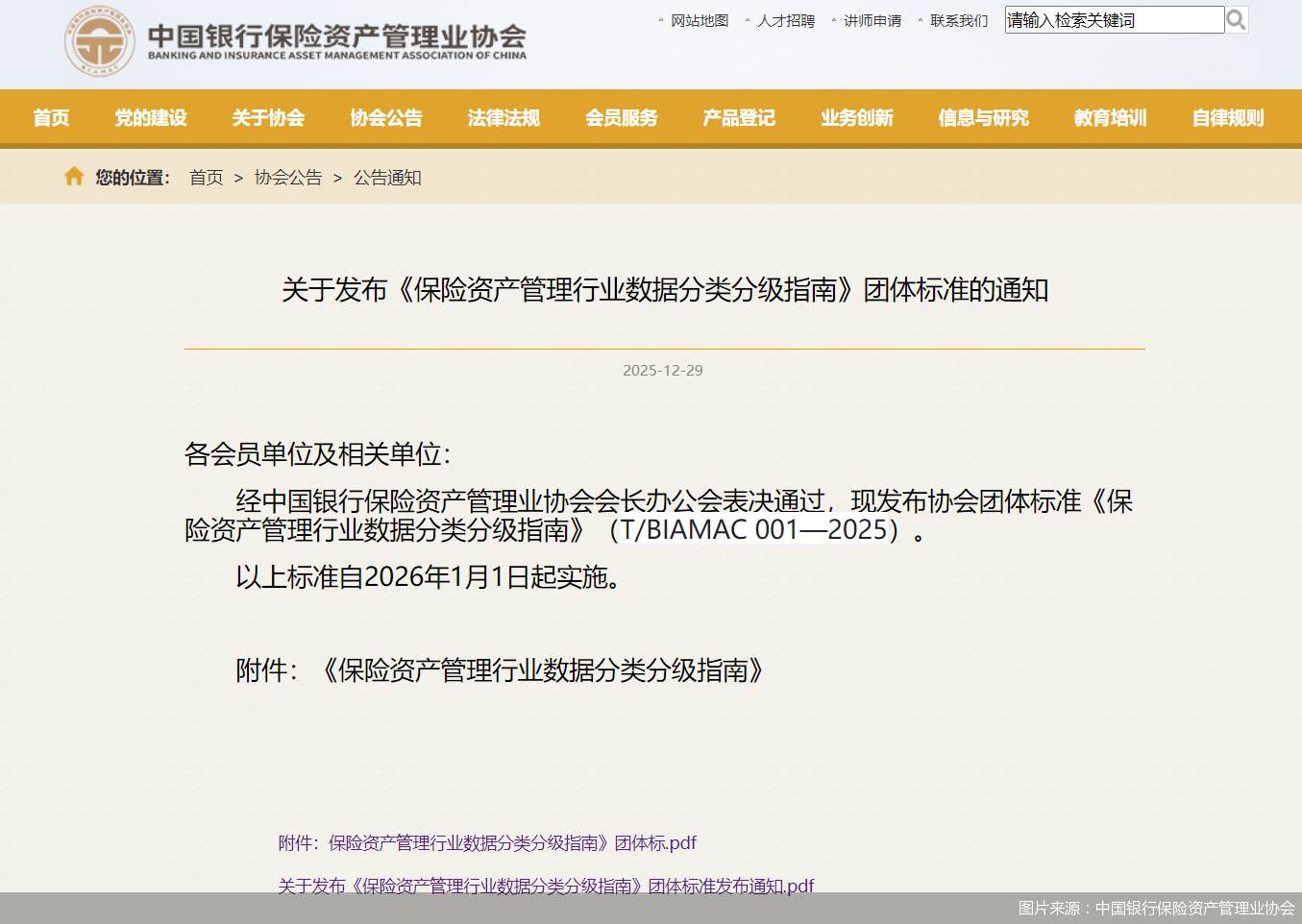This screenshot has height=924, width=1302.
Task: Select 首页 in the navigation bar
Action: click(x=51, y=117)
